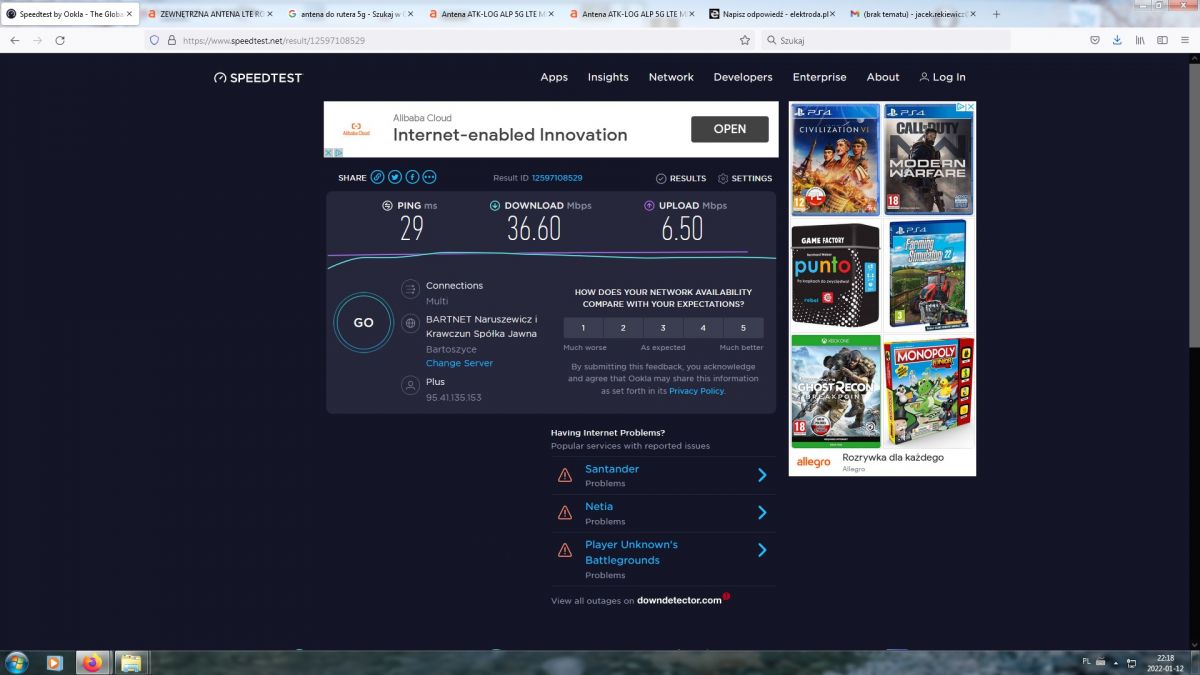1200x675 pixels.
Task: Copy the share link via chain icon
Action: pos(377,176)
